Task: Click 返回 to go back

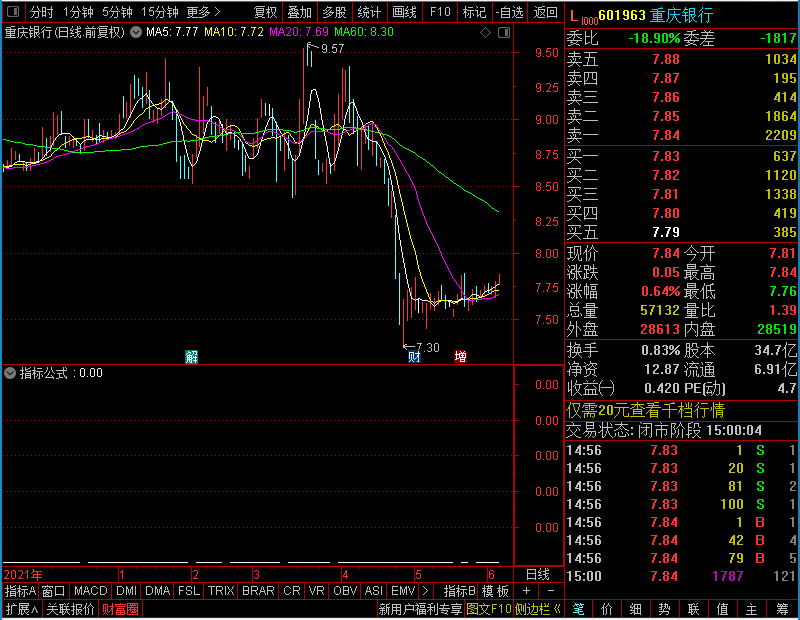Action: [x=545, y=12]
